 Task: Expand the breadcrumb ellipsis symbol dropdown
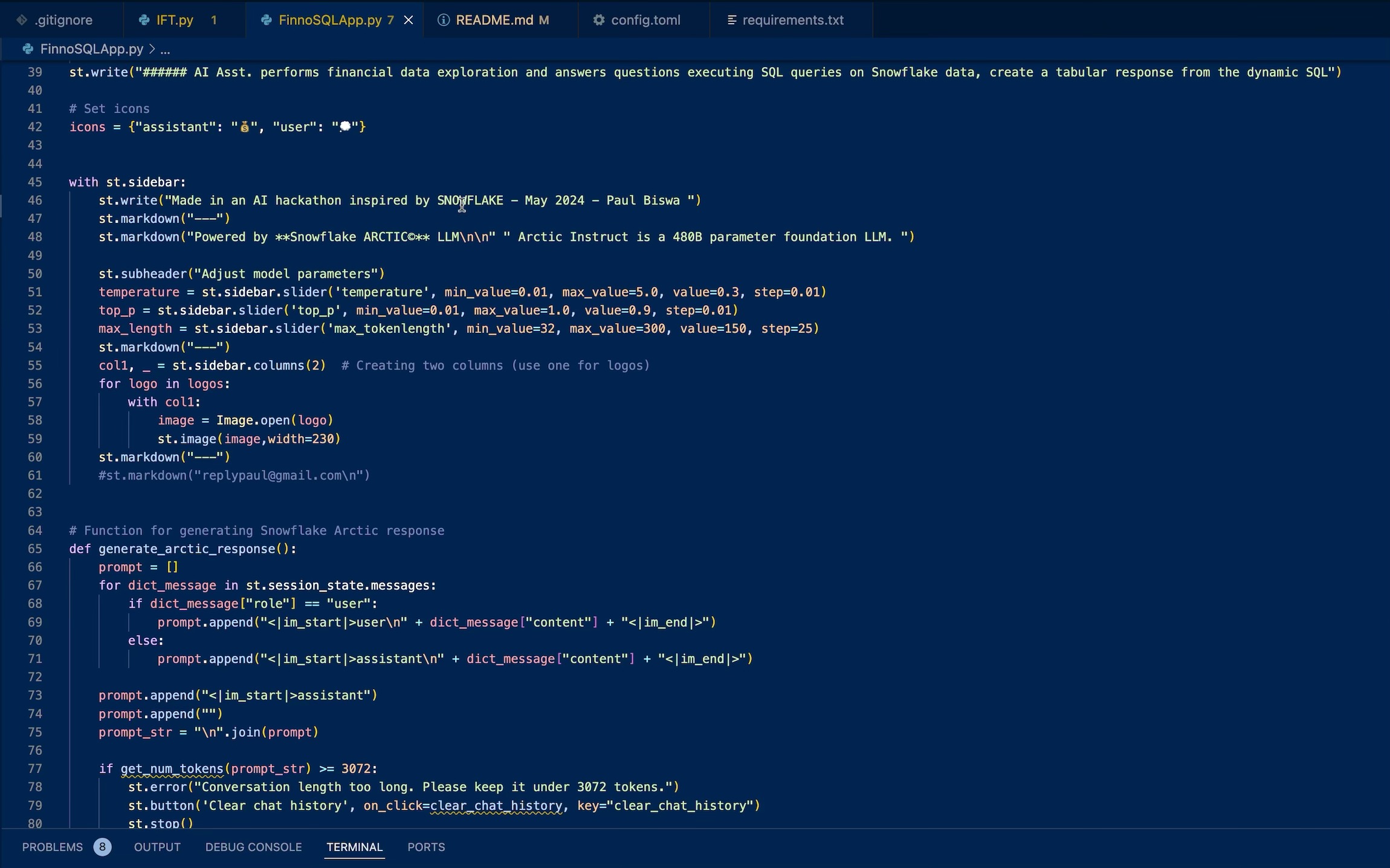click(x=165, y=49)
